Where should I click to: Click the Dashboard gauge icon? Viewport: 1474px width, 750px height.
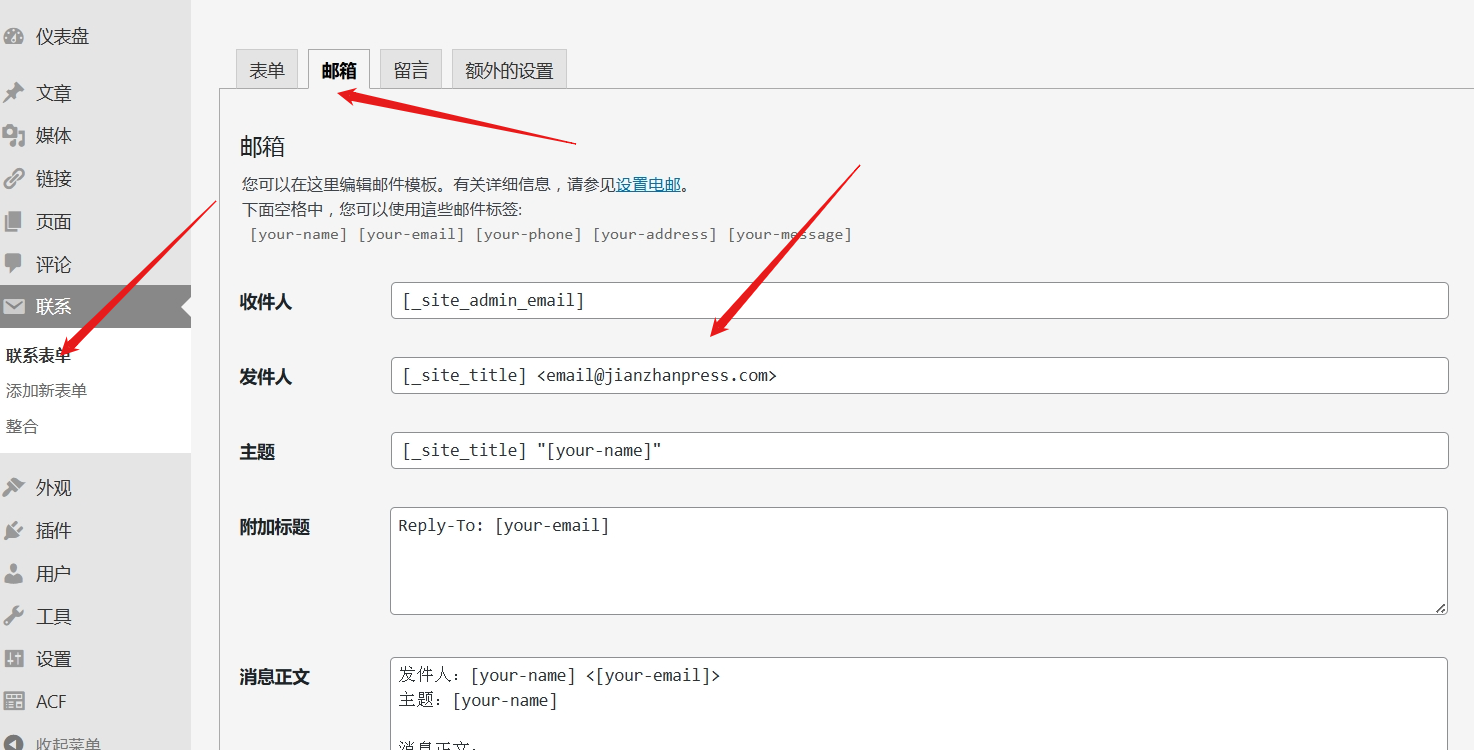tap(13, 37)
